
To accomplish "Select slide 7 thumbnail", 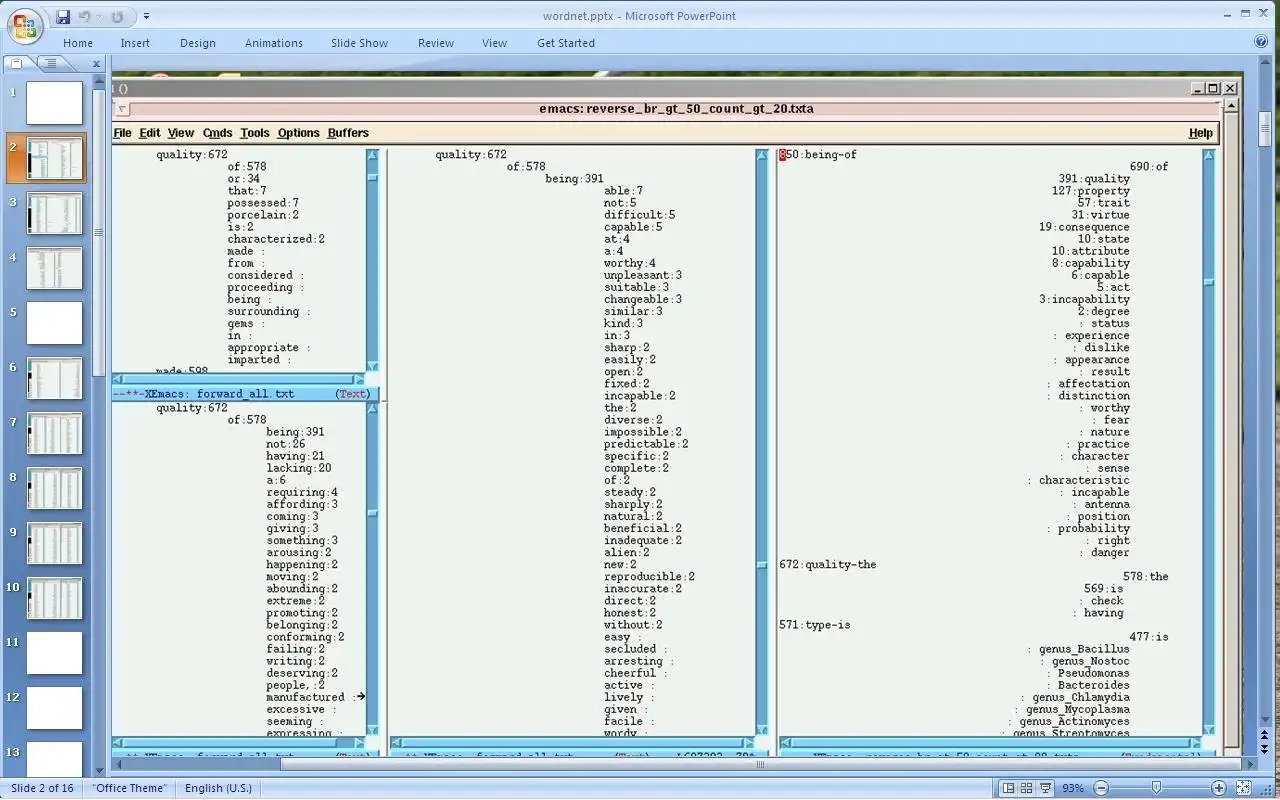I will click(x=54, y=433).
